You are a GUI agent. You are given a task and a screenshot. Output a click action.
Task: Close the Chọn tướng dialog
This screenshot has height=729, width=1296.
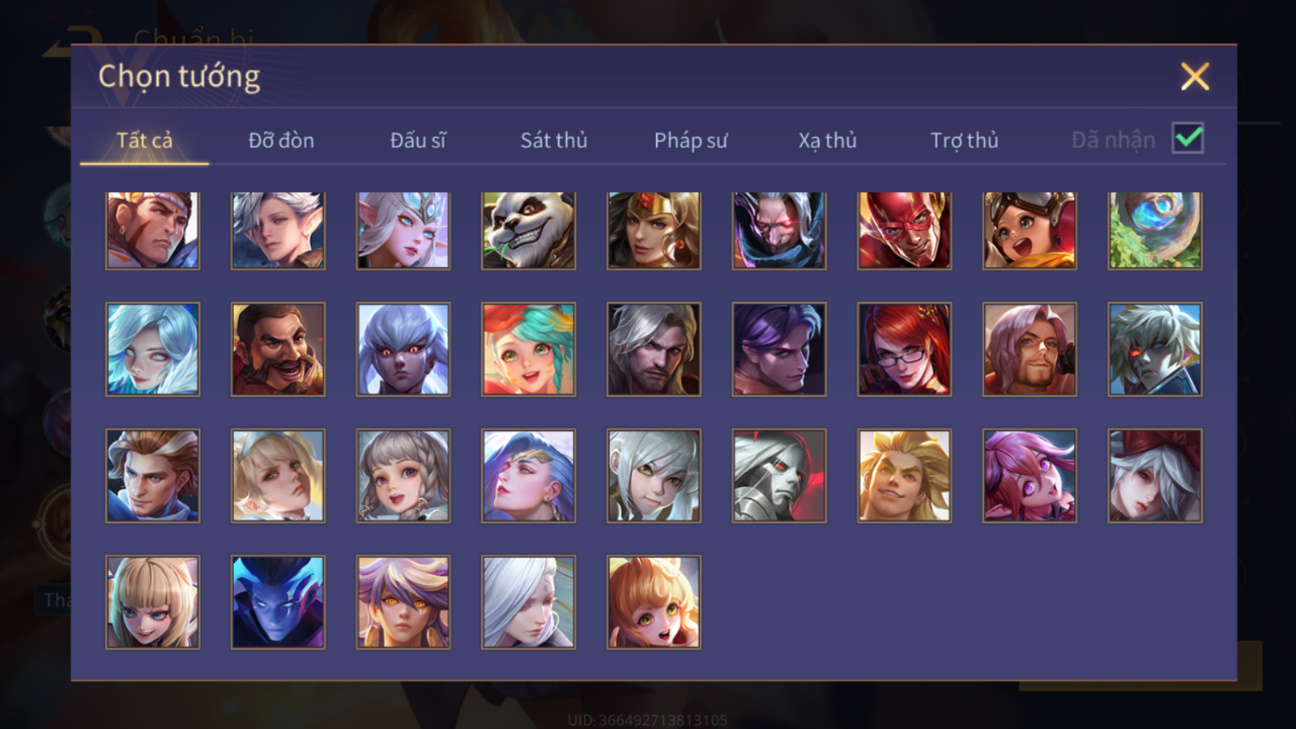coord(1194,77)
